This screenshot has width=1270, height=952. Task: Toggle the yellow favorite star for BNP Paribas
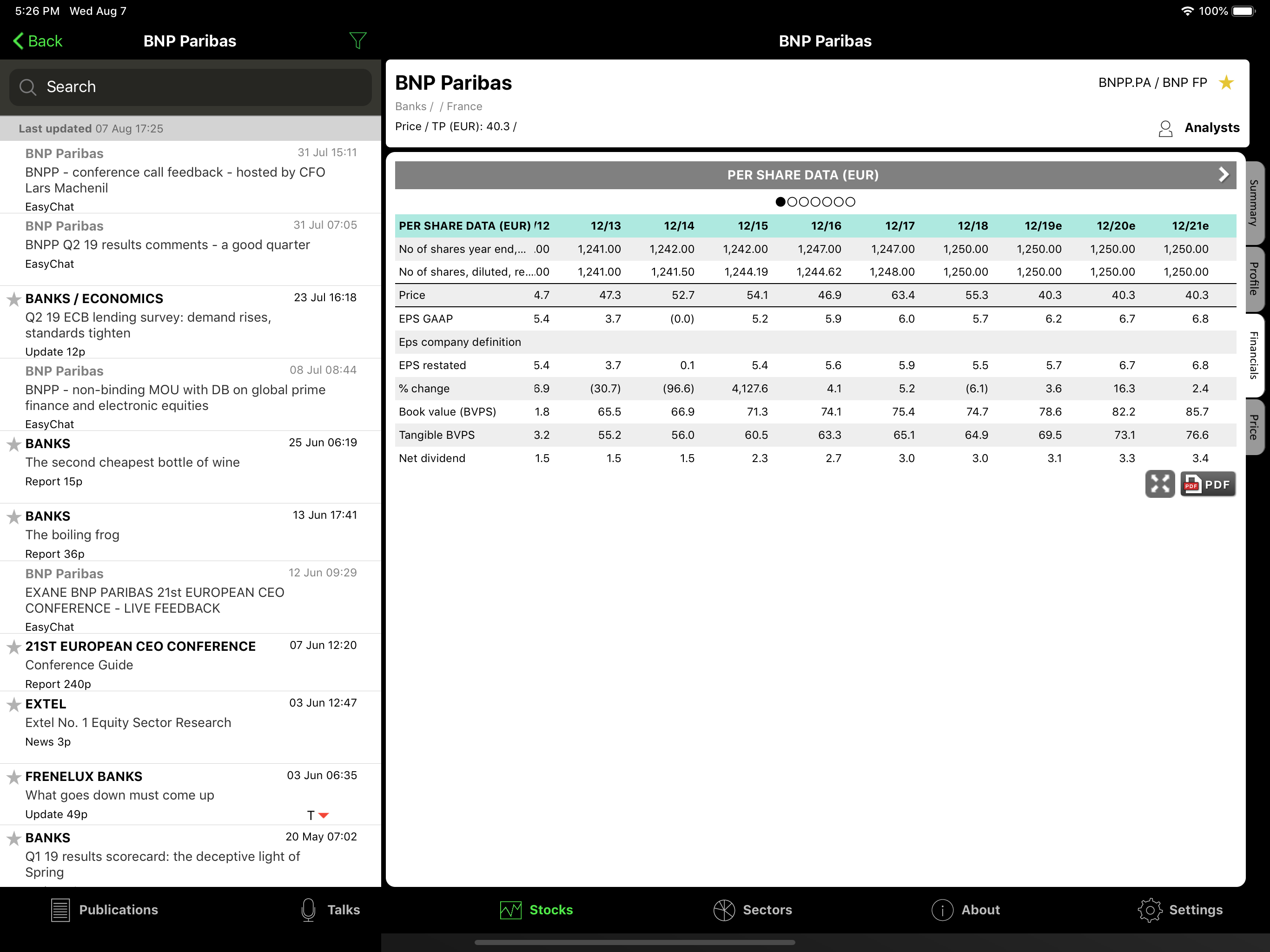1226,83
